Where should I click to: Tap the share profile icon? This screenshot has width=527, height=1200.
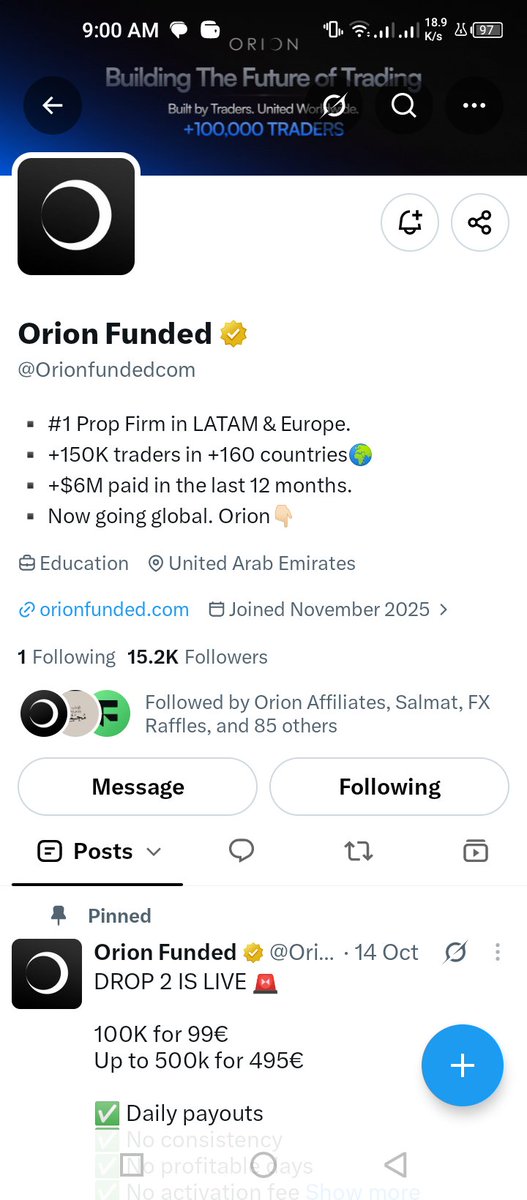pos(480,222)
